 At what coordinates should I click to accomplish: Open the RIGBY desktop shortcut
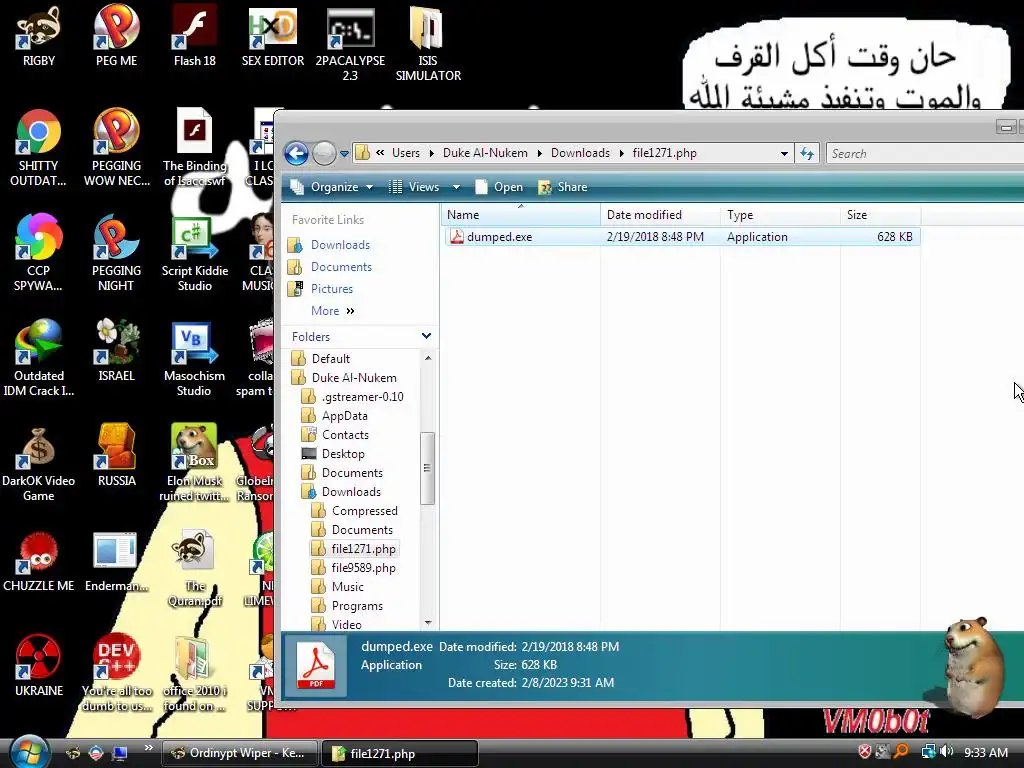[x=39, y=37]
